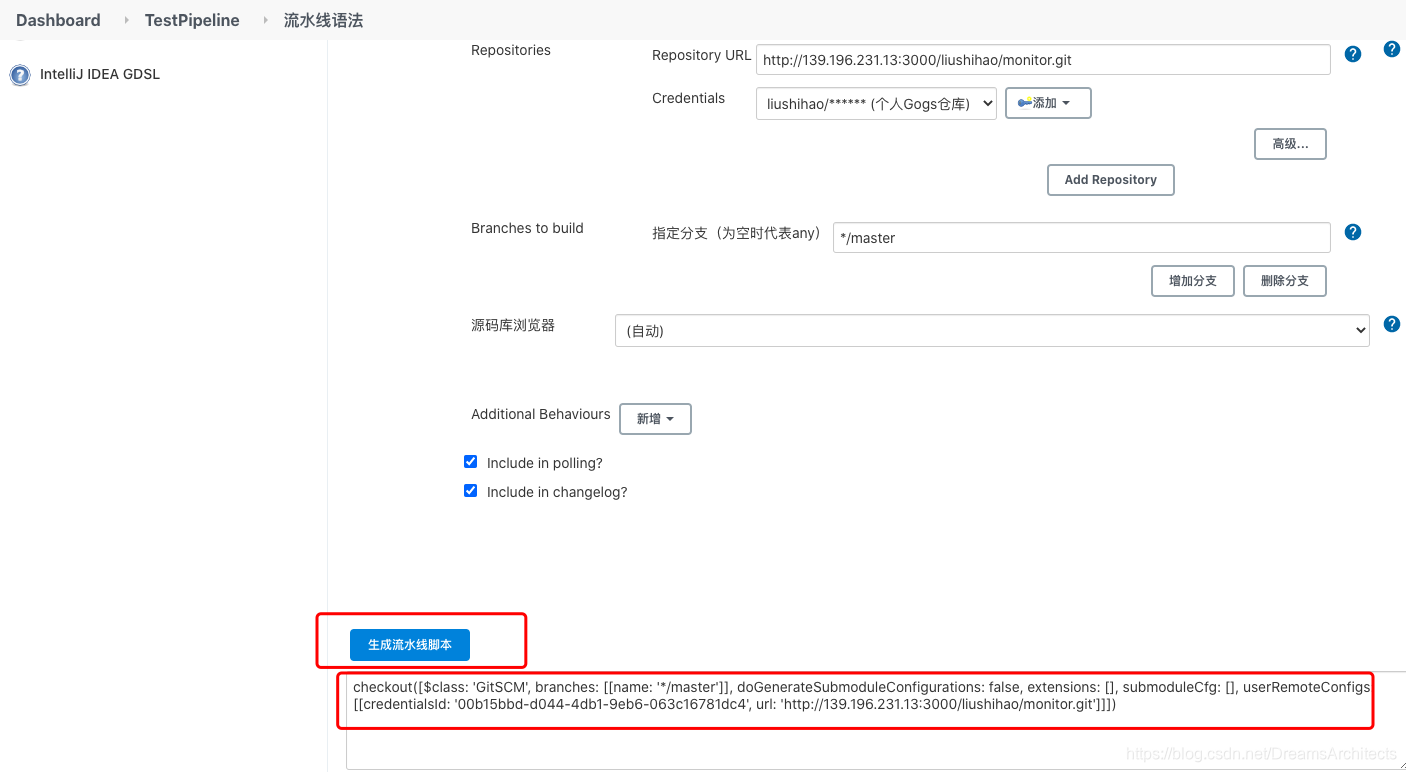Screen dimensions: 1406x772
Task: Click the 高级... button
Action: 1290,144
